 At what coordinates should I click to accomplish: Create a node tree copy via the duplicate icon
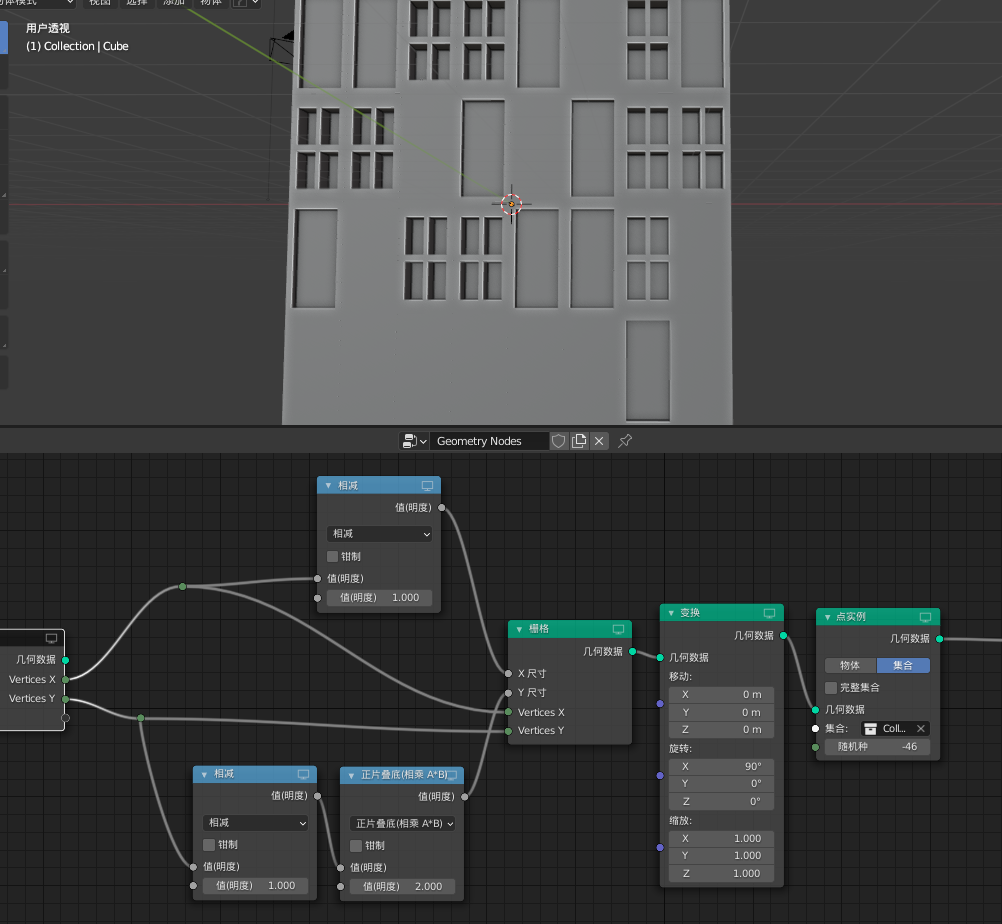click(x=580, y=440)
